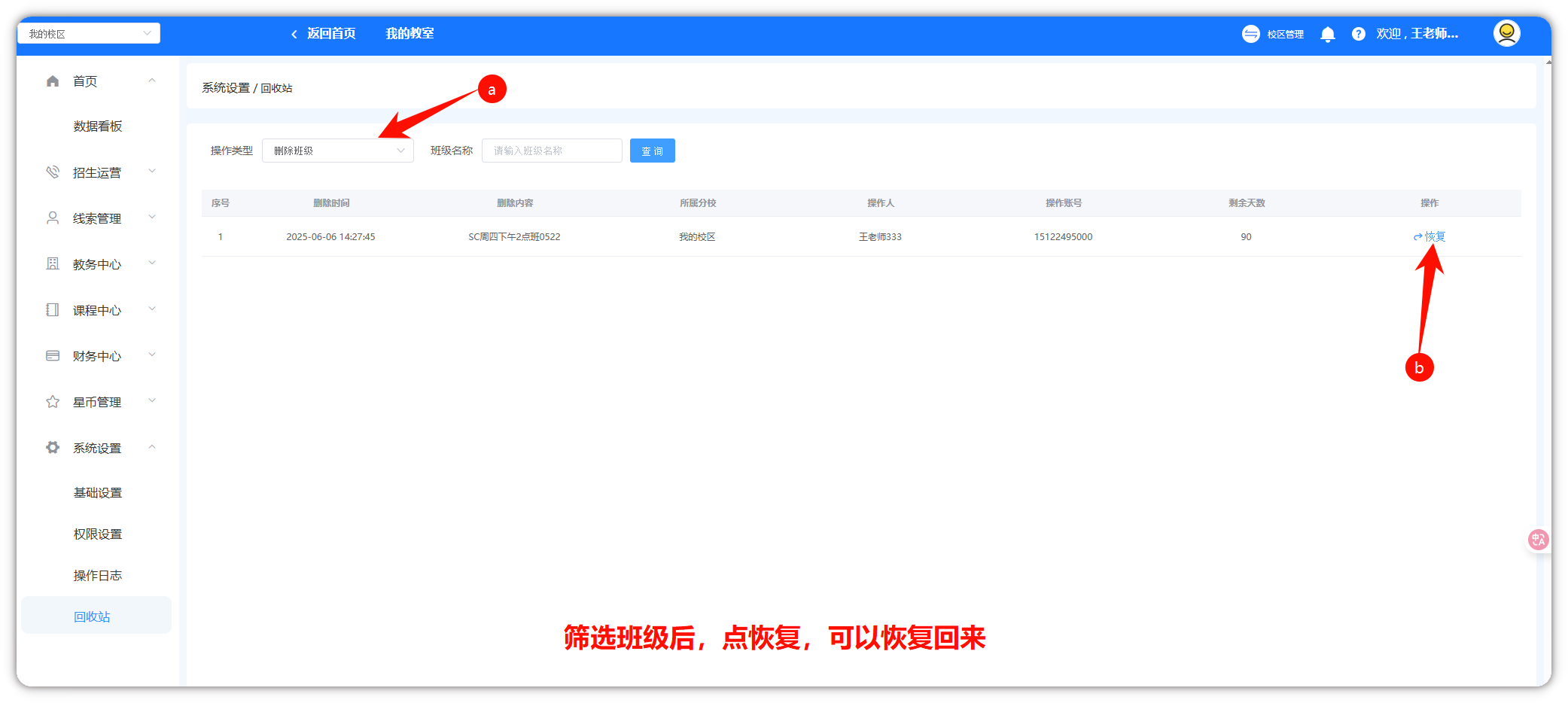Open the 操作日志 menu item

coord(97,576)
